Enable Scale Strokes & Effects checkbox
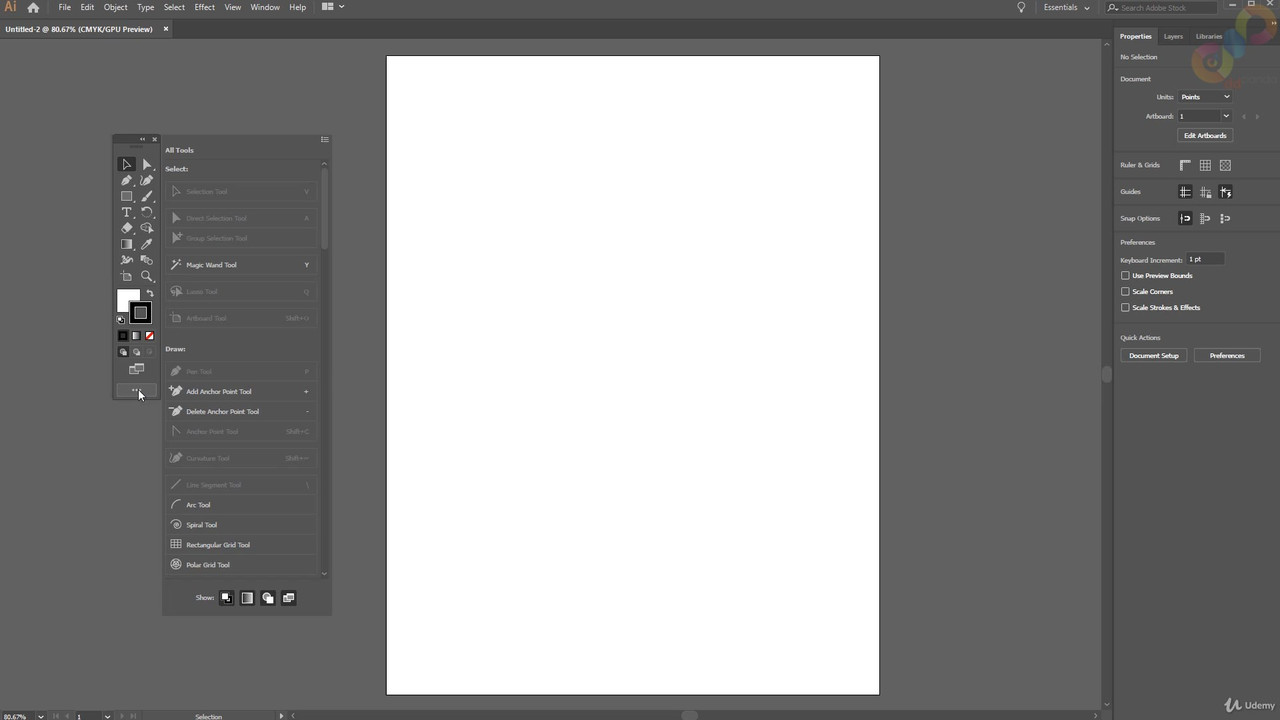This screenshot has height=720, width=1280. pos(1125,308)
